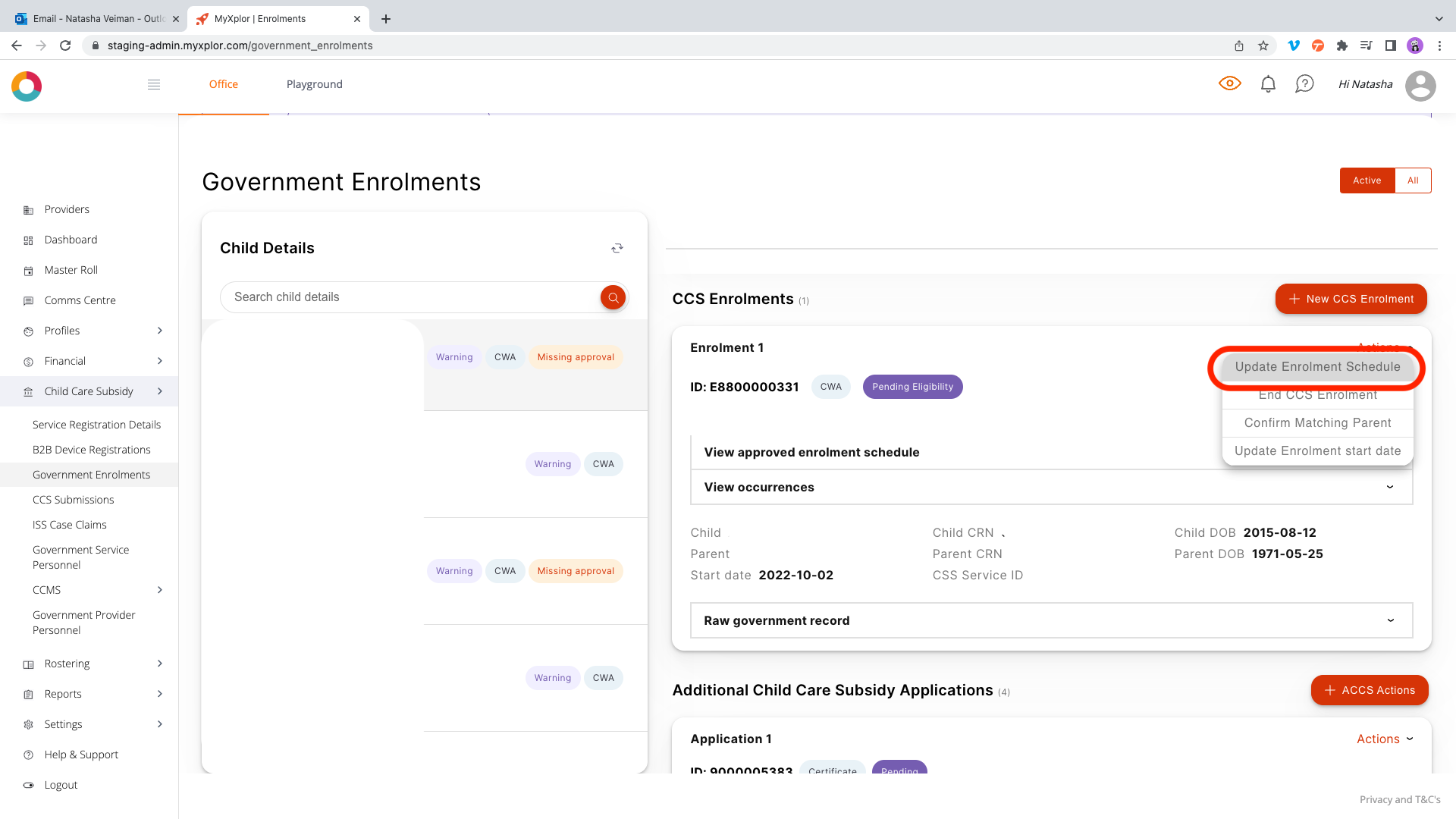The height and width of the screenshot is (819, 1456).
Task: Open the help chat bubble icon
Action: 1304,84
